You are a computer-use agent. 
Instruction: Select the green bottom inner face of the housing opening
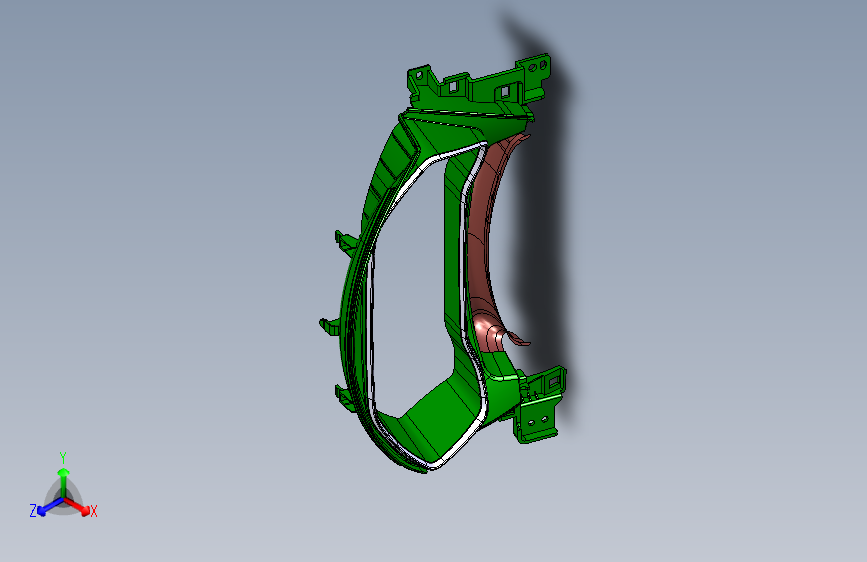[442, 417]
